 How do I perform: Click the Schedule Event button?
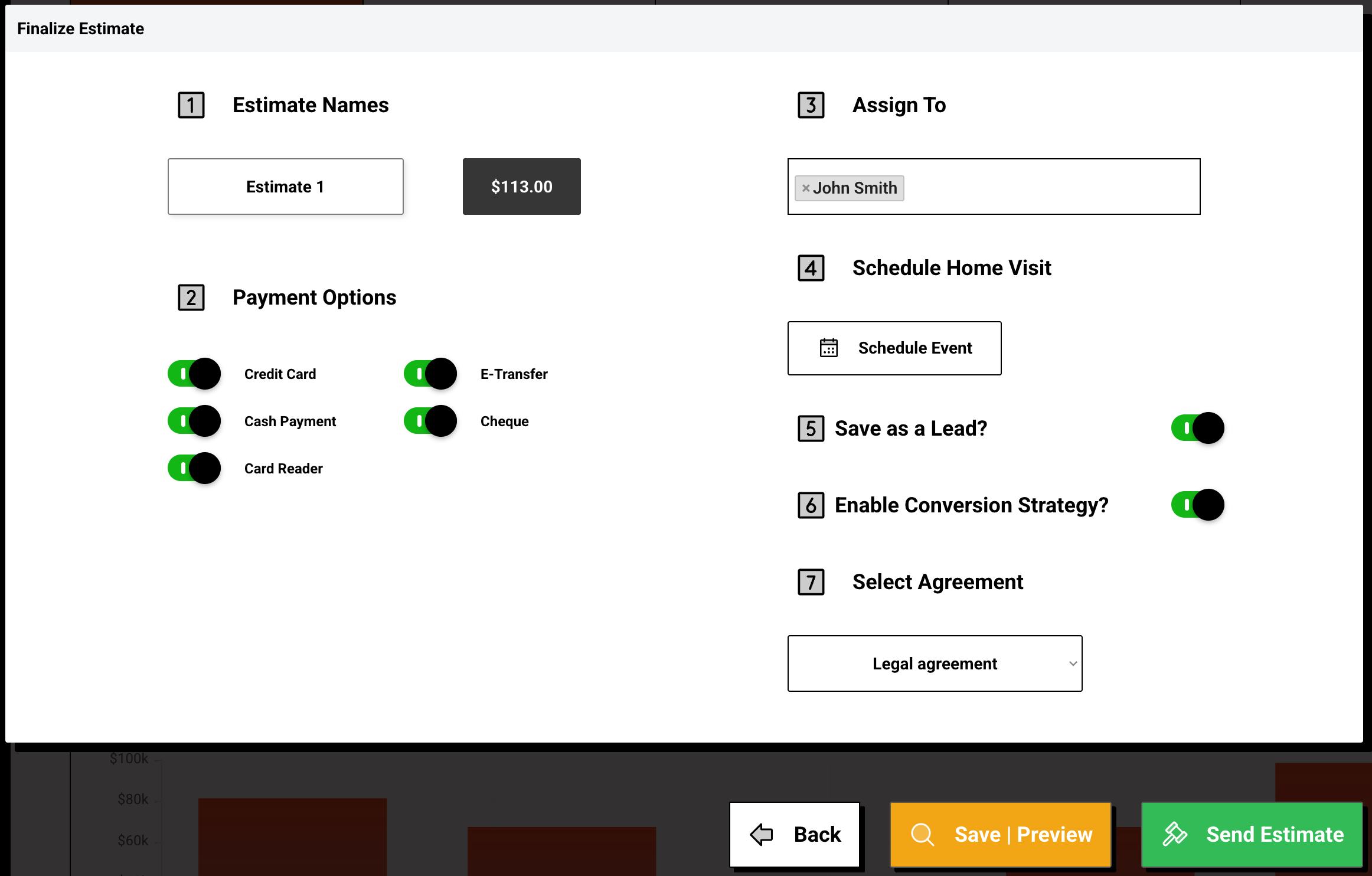click(894, 348)
